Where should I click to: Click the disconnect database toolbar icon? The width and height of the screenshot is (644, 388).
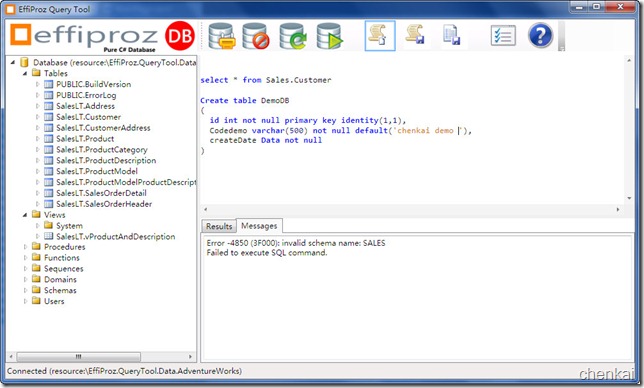click(256, 36)
